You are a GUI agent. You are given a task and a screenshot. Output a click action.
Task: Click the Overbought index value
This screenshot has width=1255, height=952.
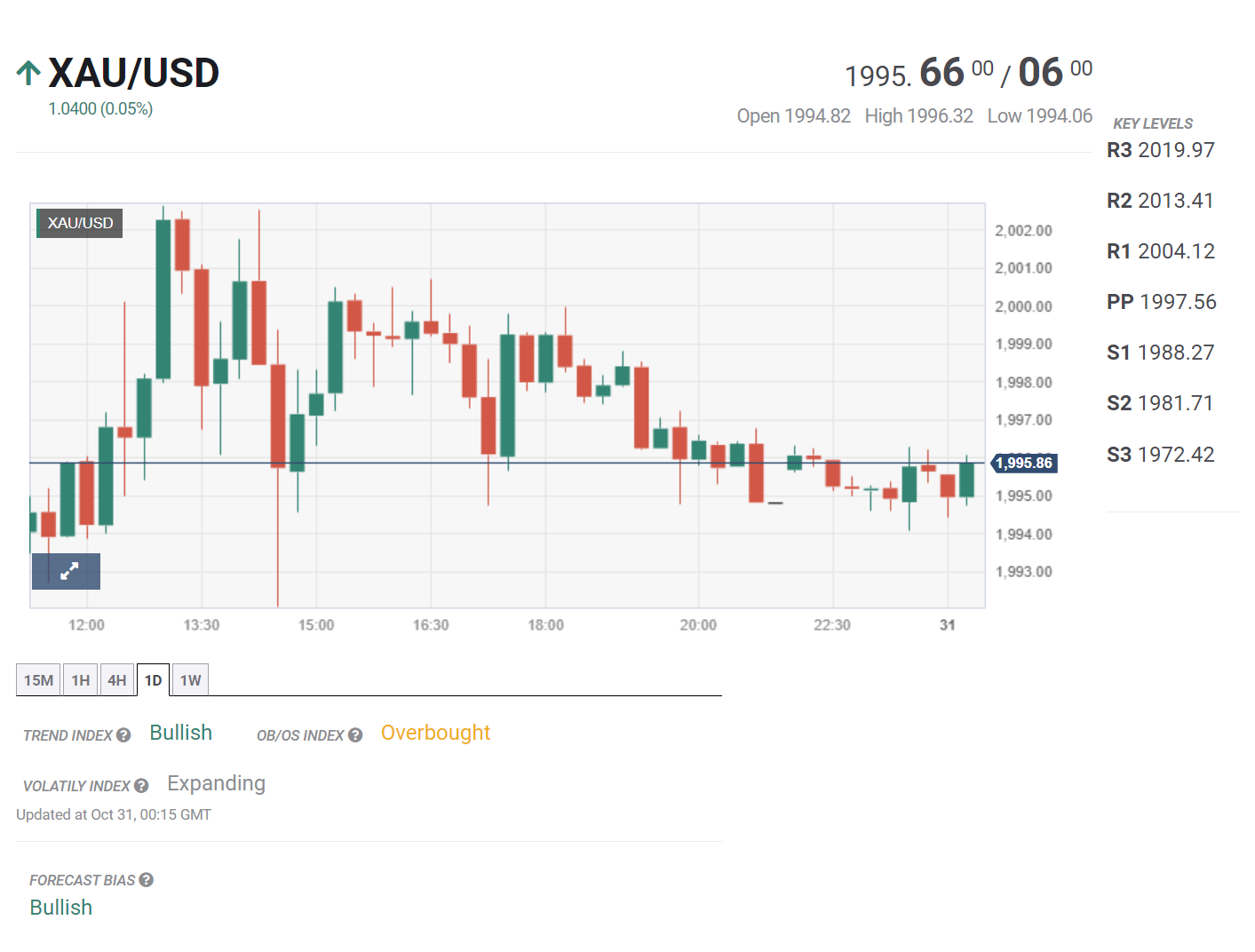pyautogui.click(x=435, y=733)
